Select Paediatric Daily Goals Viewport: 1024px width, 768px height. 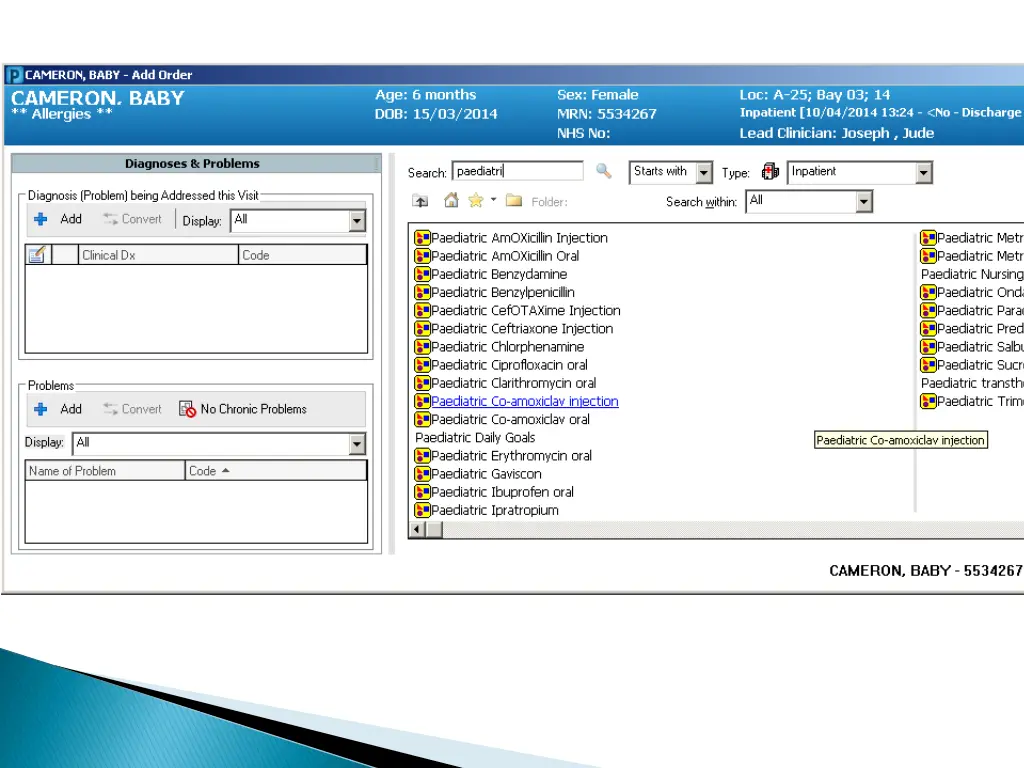point(475,438)
